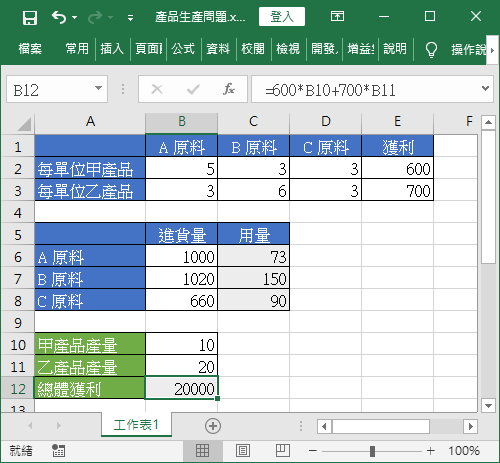
Task: Switch to the 說明 ribbon tab
Action: point(395,49)
